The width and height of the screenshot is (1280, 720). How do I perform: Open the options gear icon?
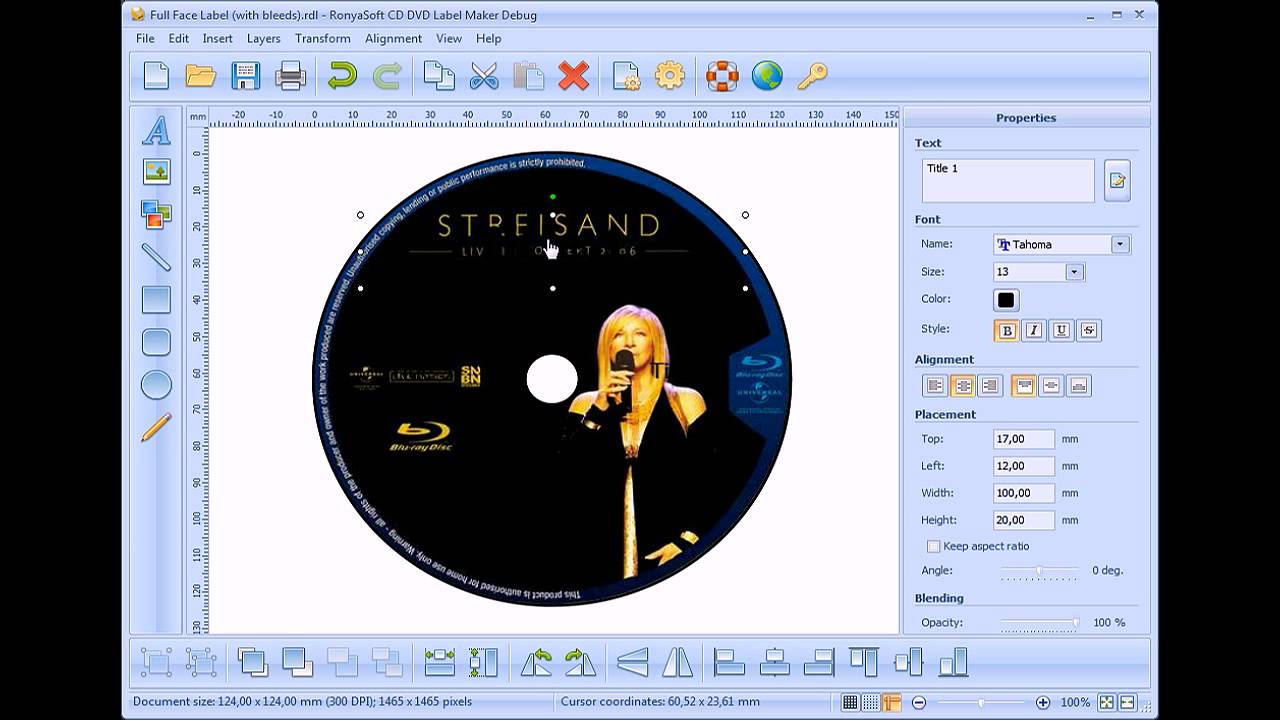click(x=670, y=76)
